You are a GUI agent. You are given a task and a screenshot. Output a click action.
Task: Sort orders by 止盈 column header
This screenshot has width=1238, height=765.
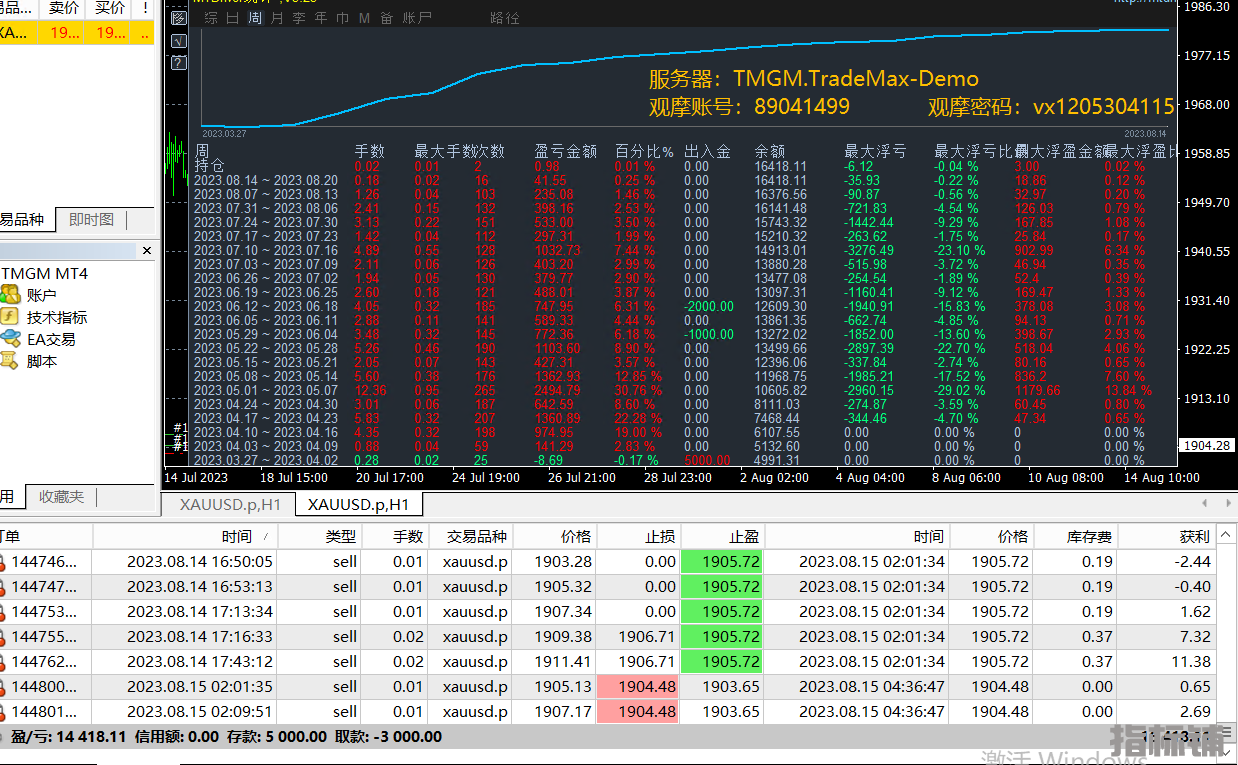tap(722, 537)
